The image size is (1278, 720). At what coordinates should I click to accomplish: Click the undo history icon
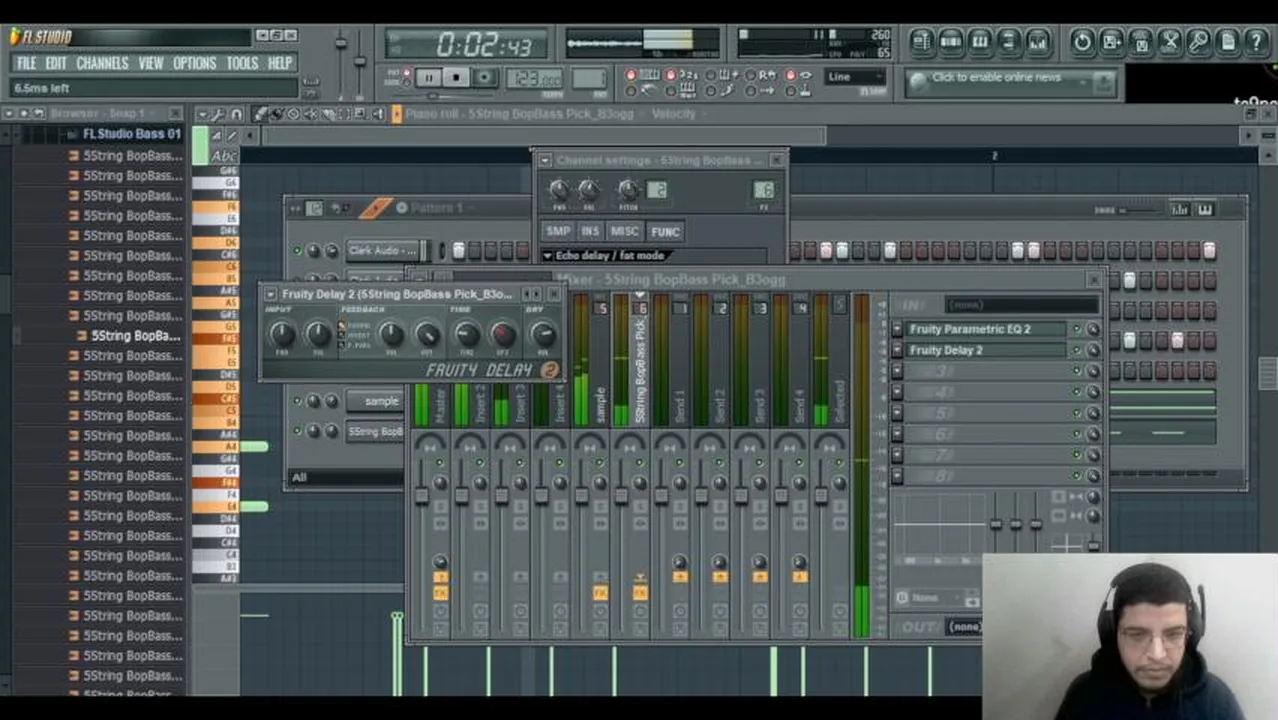[1083, 42]
